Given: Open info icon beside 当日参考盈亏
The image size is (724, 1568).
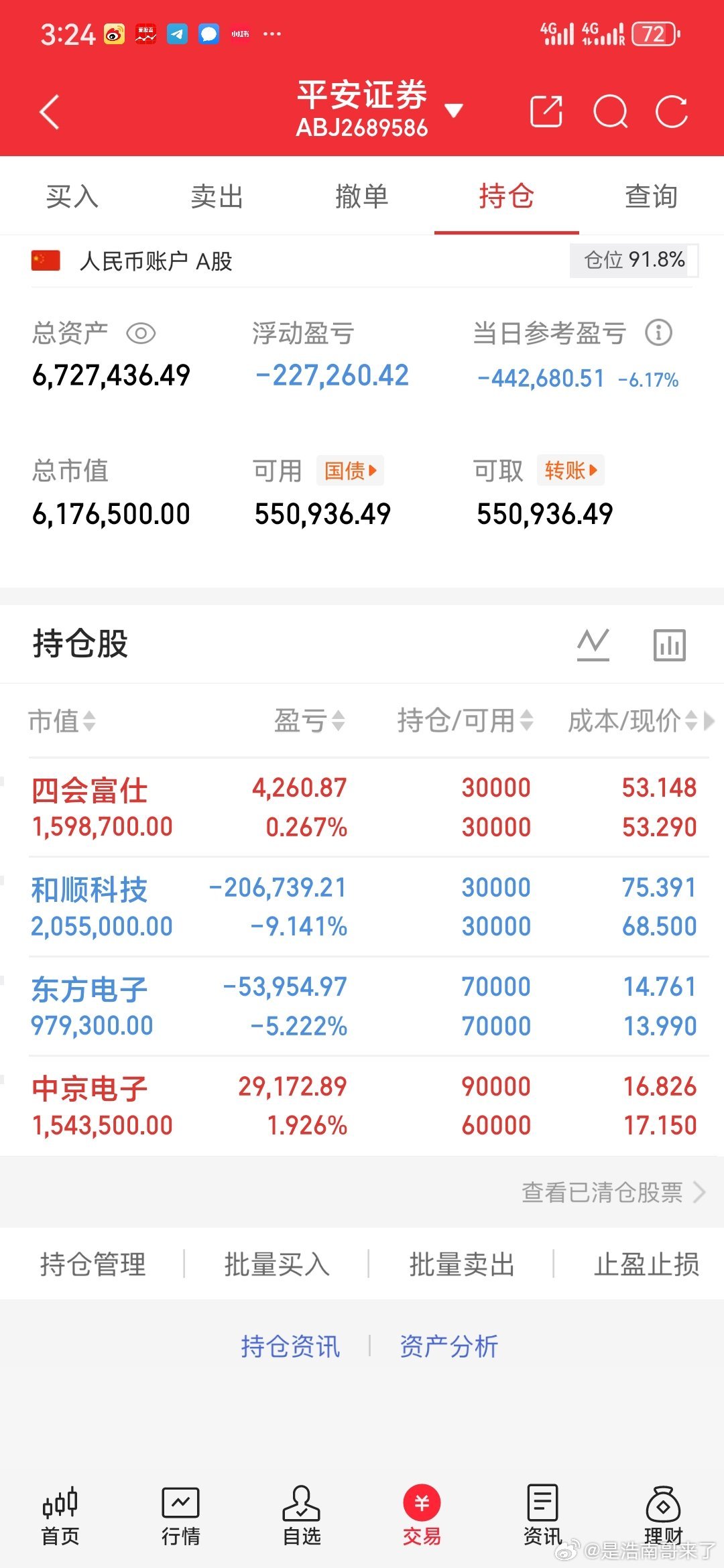Looking at the screenshot, I should pyautogui.click(x=658, y=332).
